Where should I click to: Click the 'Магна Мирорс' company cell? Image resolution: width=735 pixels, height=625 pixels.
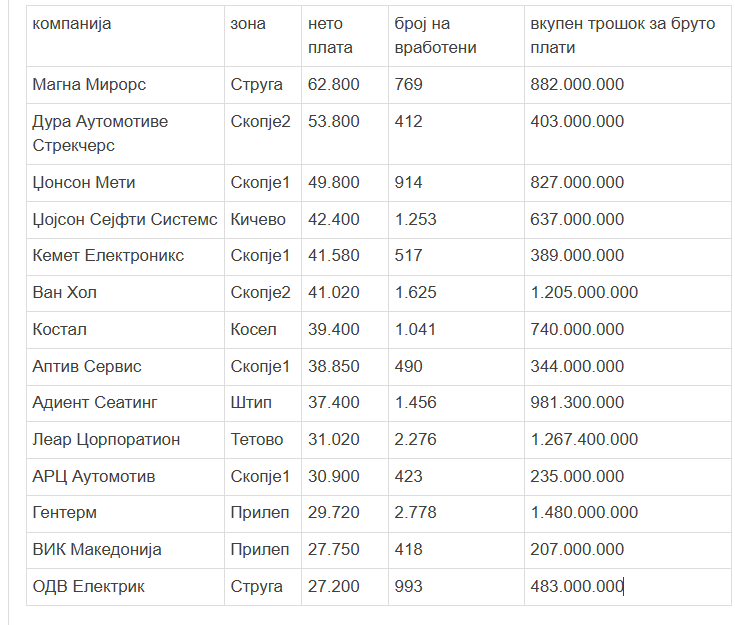coord(89,85)
